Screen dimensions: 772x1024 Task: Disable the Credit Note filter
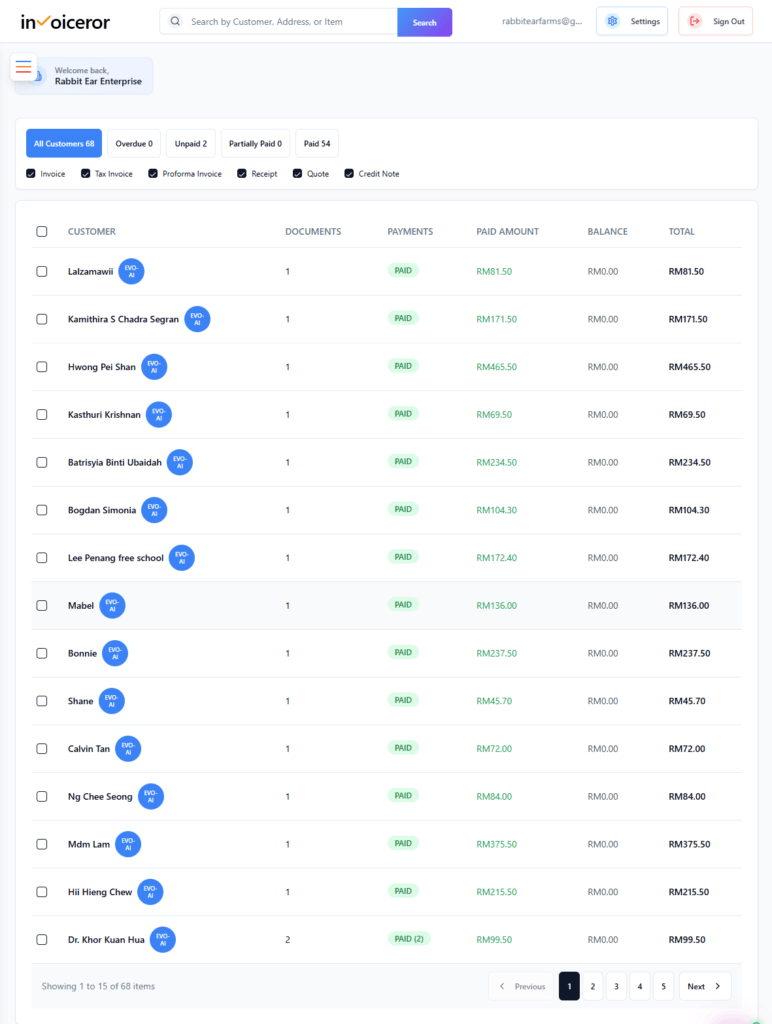pyautogui.click(x=348, y=173)
